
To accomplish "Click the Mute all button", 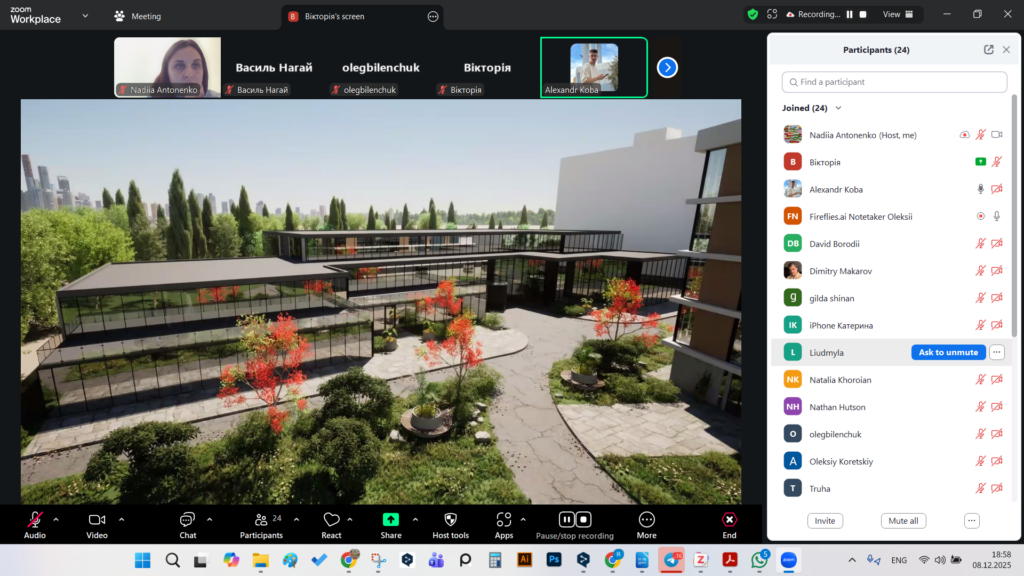I will coord(904,521).
